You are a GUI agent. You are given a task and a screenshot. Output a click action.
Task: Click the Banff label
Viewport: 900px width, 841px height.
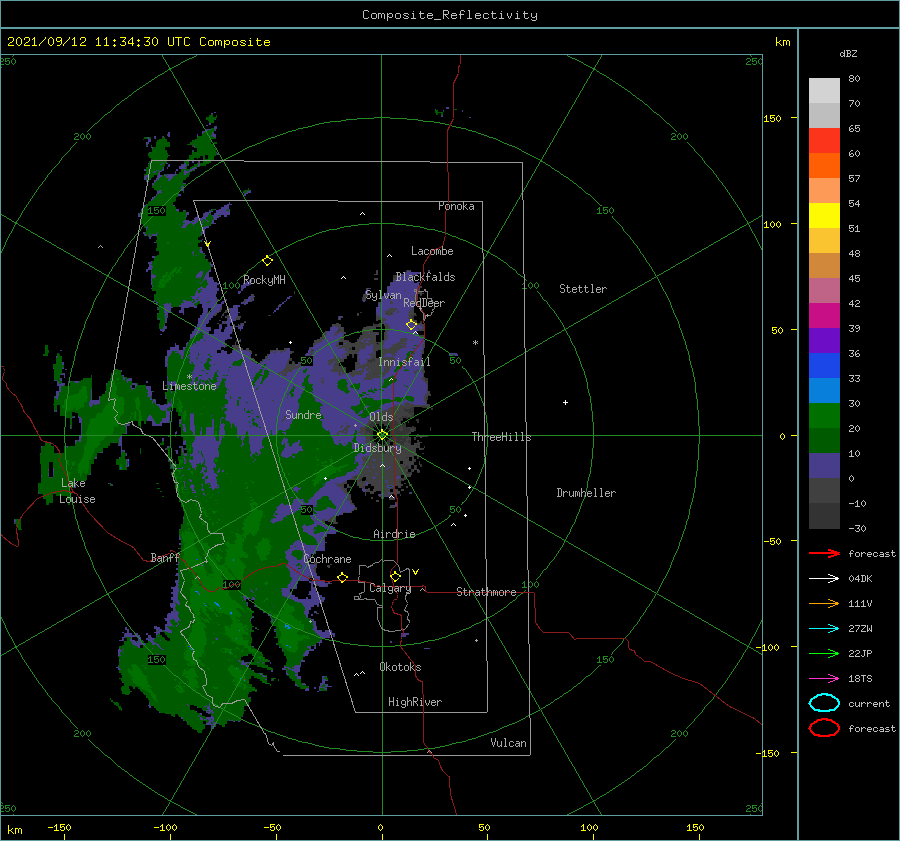[165, 558]
